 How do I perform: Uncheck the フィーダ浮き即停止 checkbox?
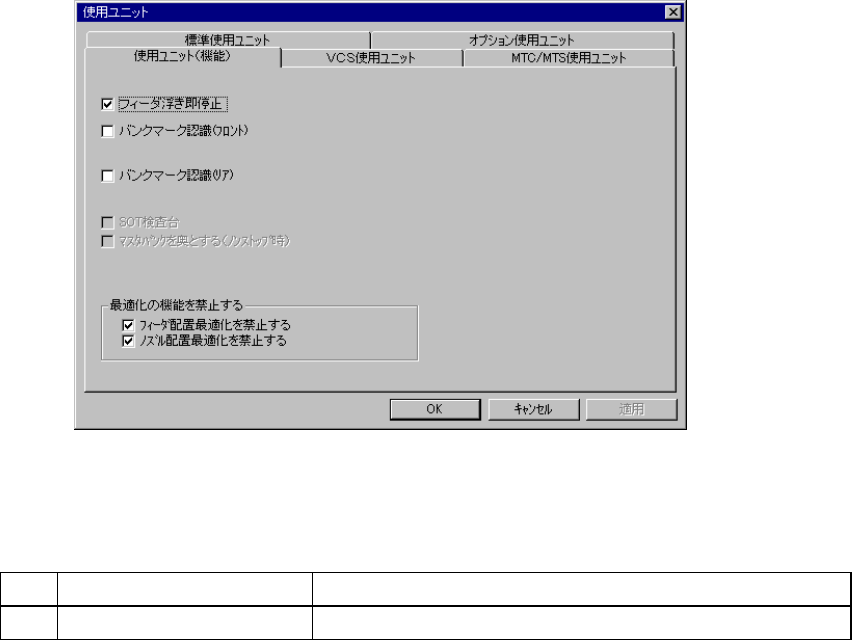[107, 104]
